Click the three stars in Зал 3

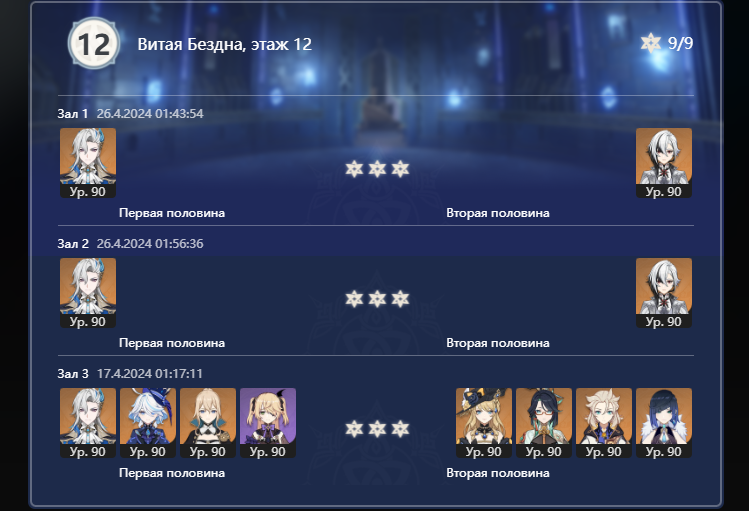(377, 429)
